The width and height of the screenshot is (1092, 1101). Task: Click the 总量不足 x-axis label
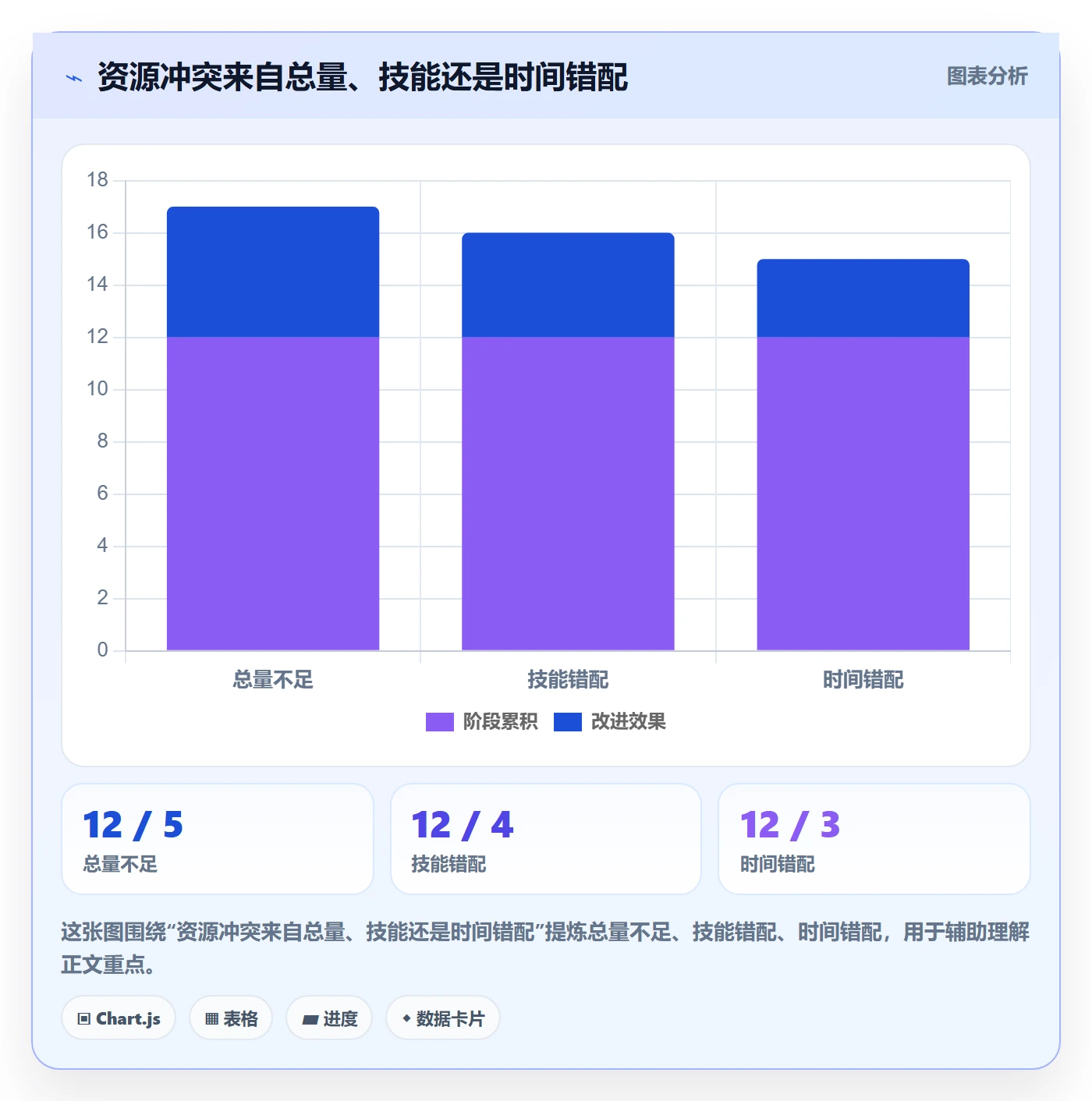click(273, 680)
